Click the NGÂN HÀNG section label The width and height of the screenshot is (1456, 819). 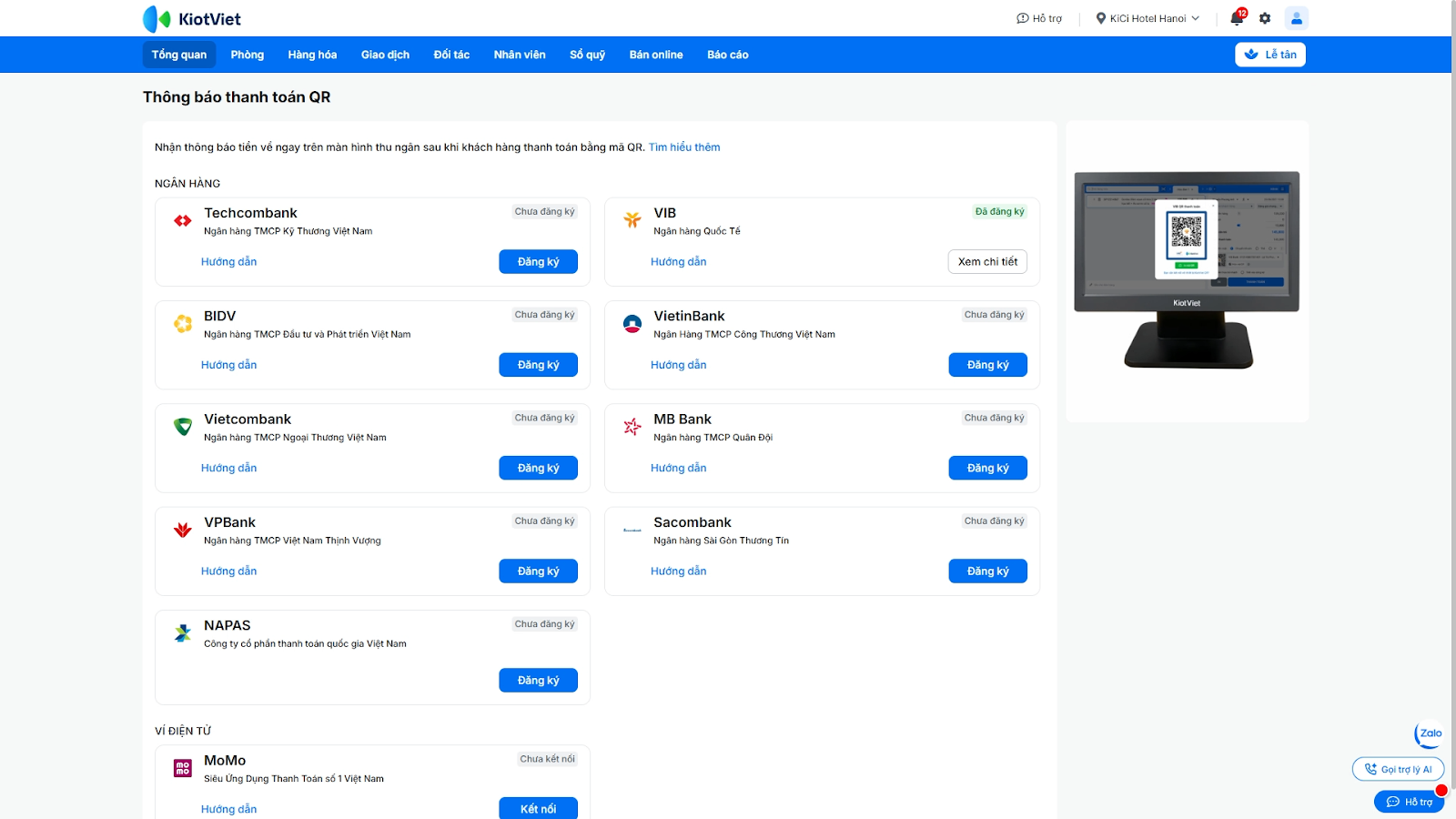[x=187, y=184]
